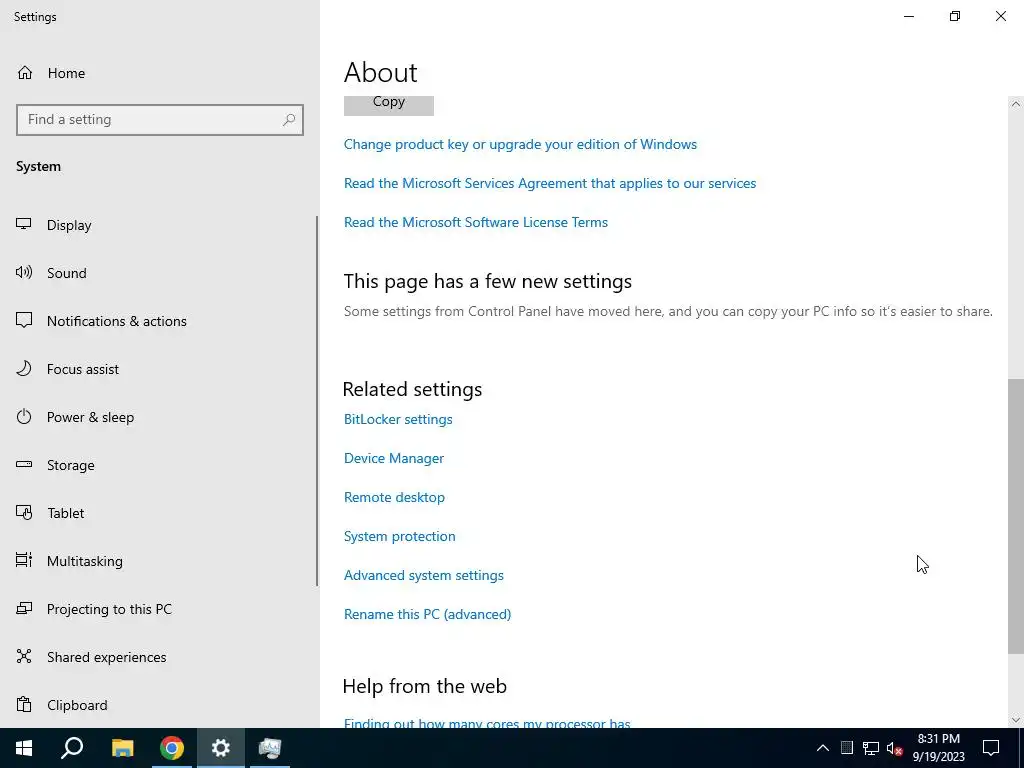Click Finding out how many cores link

[x=487, y=722]
